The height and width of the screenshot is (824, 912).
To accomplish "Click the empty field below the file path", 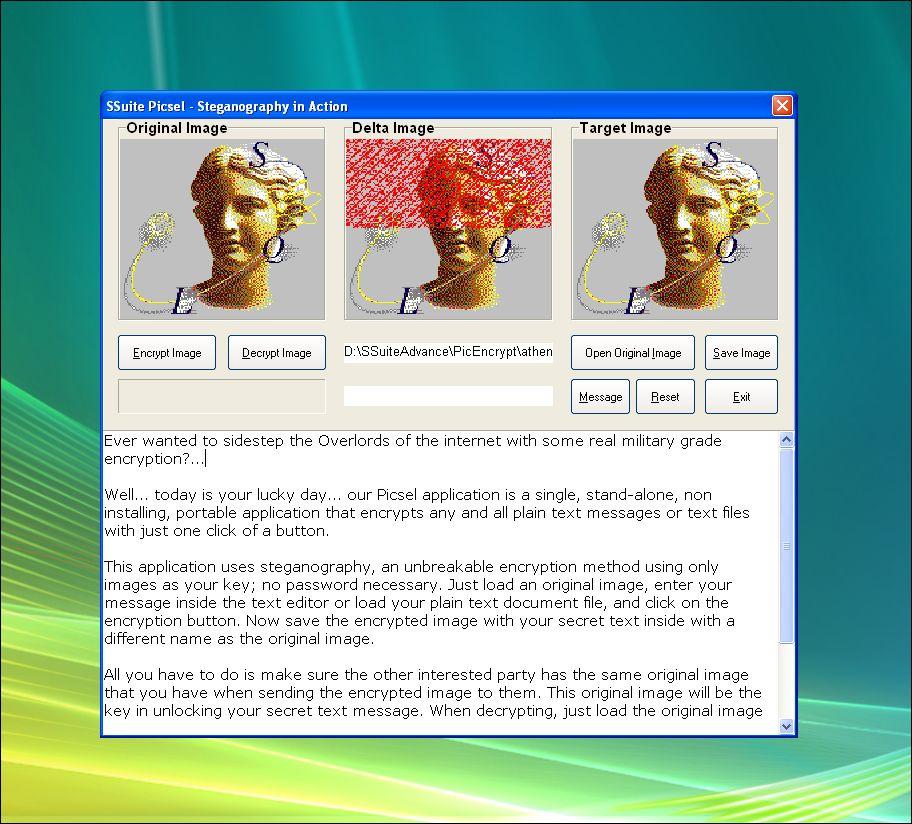I will click(448, 395).
